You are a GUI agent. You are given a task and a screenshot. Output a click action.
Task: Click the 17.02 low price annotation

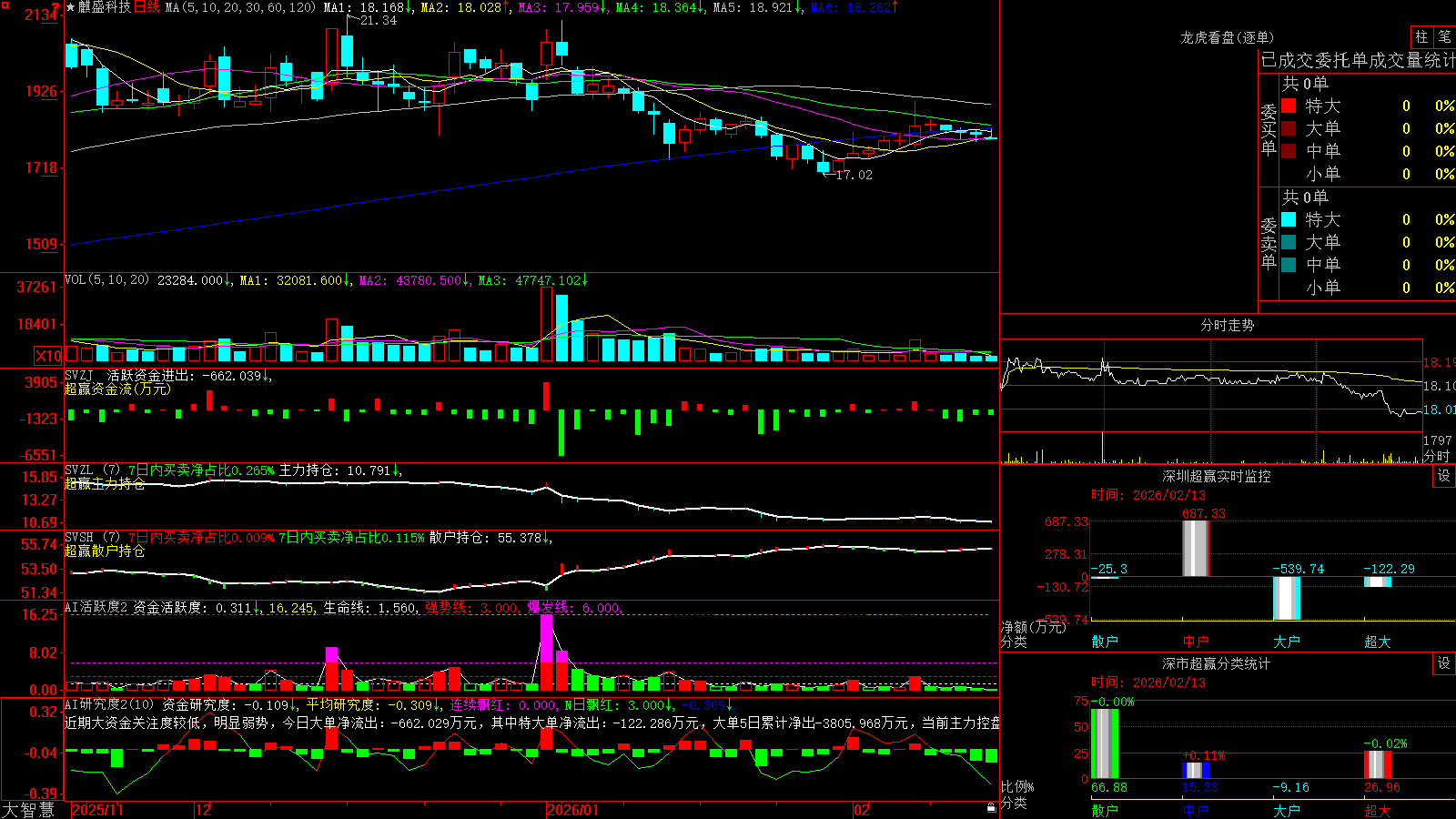pos(854,175)
